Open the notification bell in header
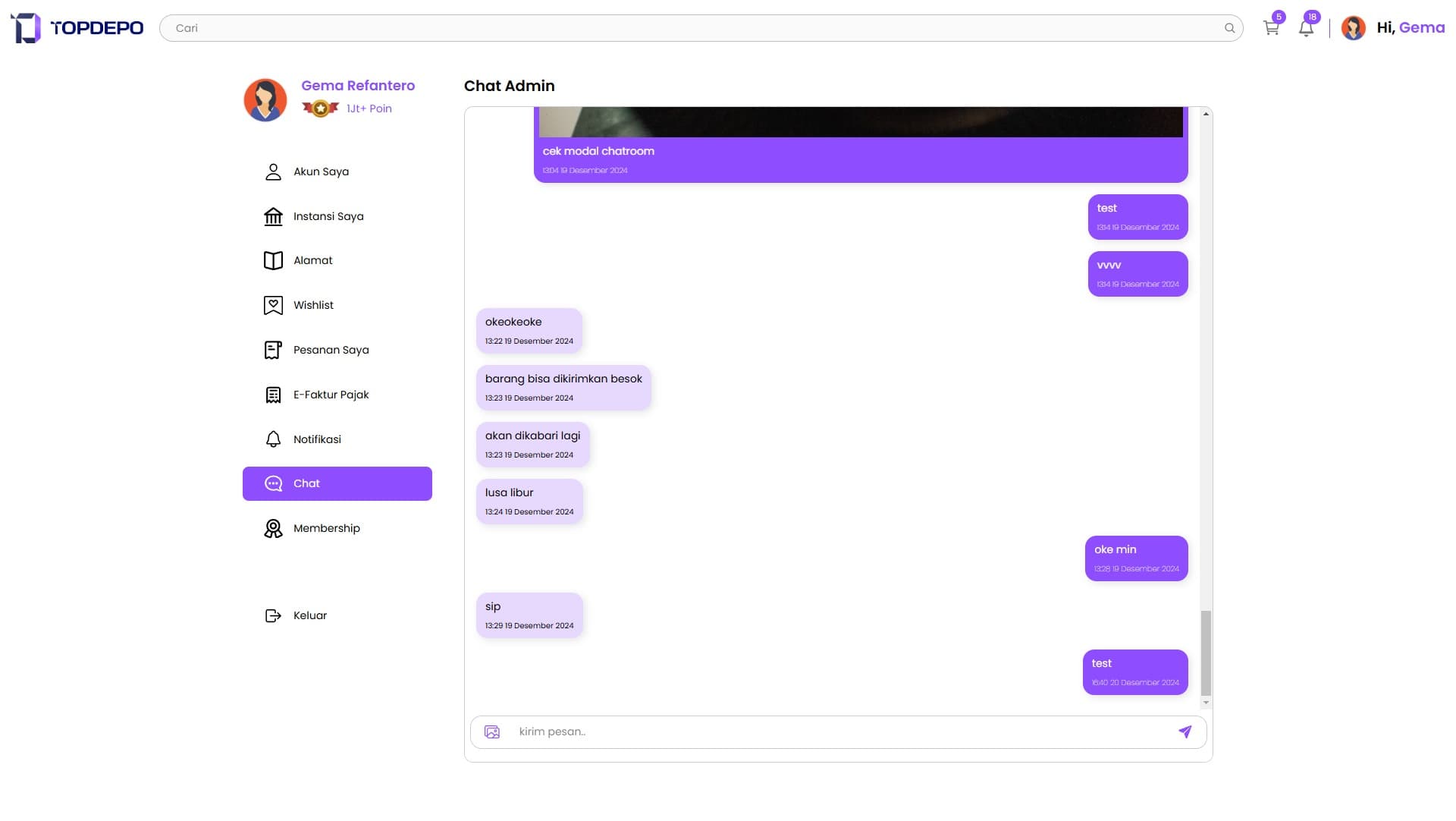The image size is (1456, 821). coord(1306,28)
